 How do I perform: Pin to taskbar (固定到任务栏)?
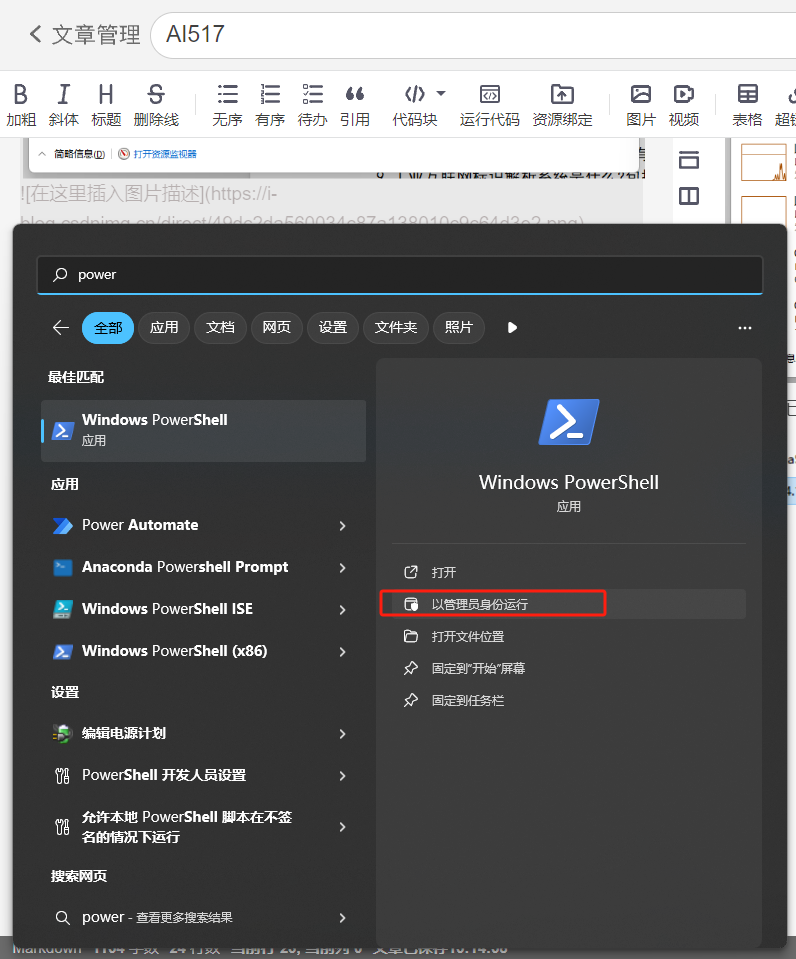click(x=568, y=701)
